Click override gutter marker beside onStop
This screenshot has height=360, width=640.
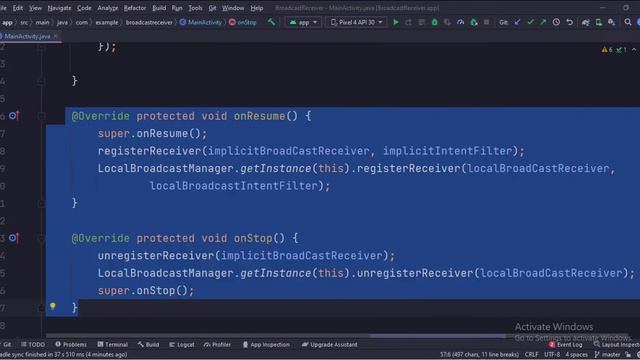pyautogui.click(x=14, y=238)
